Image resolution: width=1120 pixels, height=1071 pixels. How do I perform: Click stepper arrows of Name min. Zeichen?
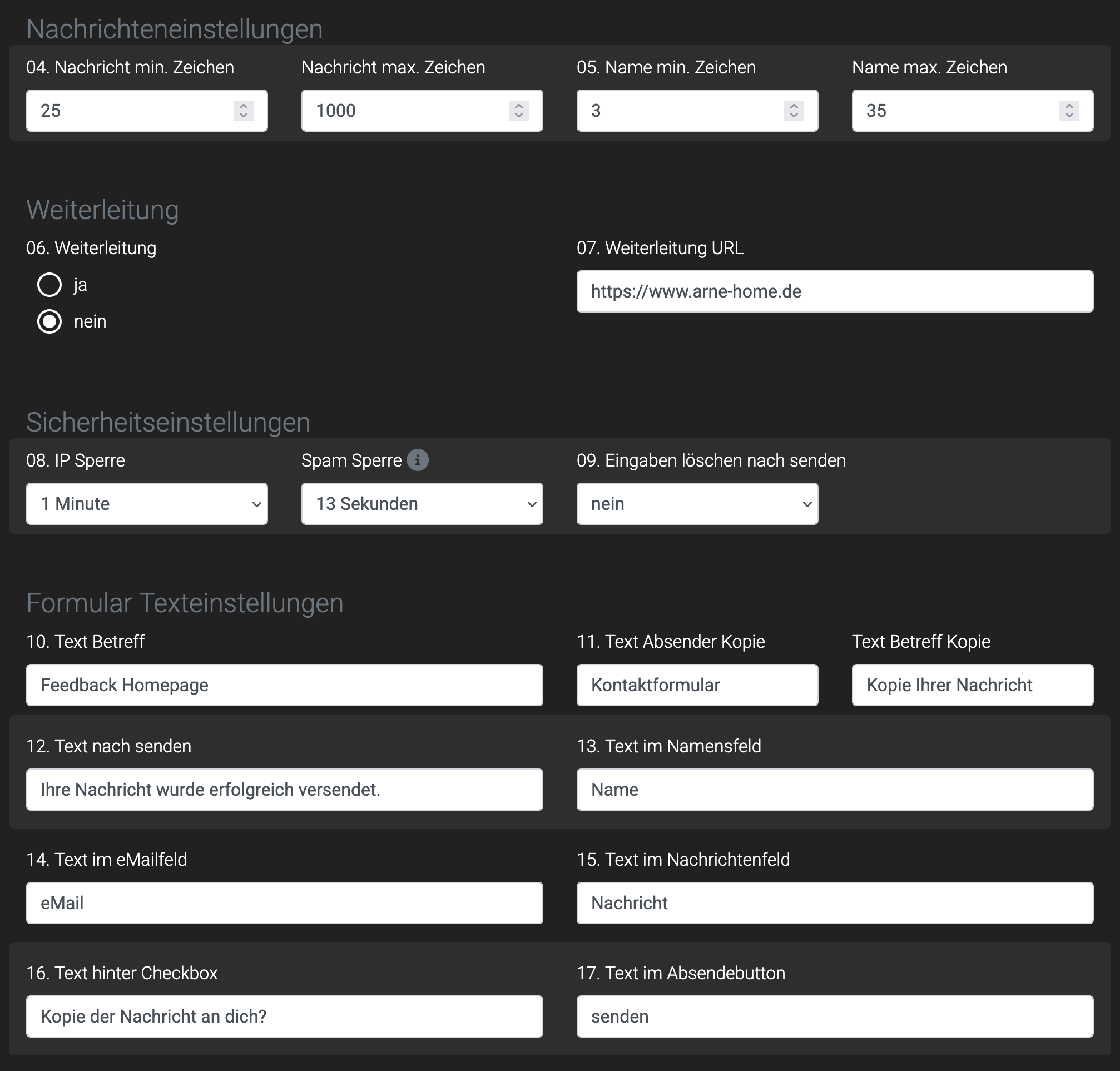(x=794, y=110)
